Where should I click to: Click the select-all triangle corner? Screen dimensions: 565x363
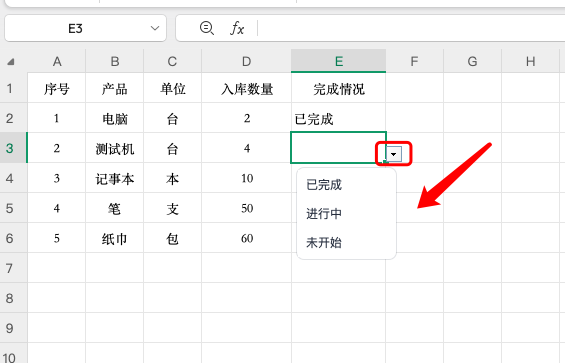11,62
